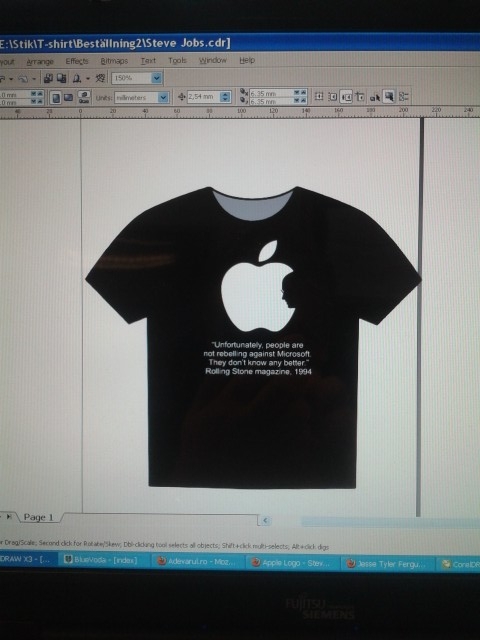Click the Snap to Grid icon

coord(319,97)
